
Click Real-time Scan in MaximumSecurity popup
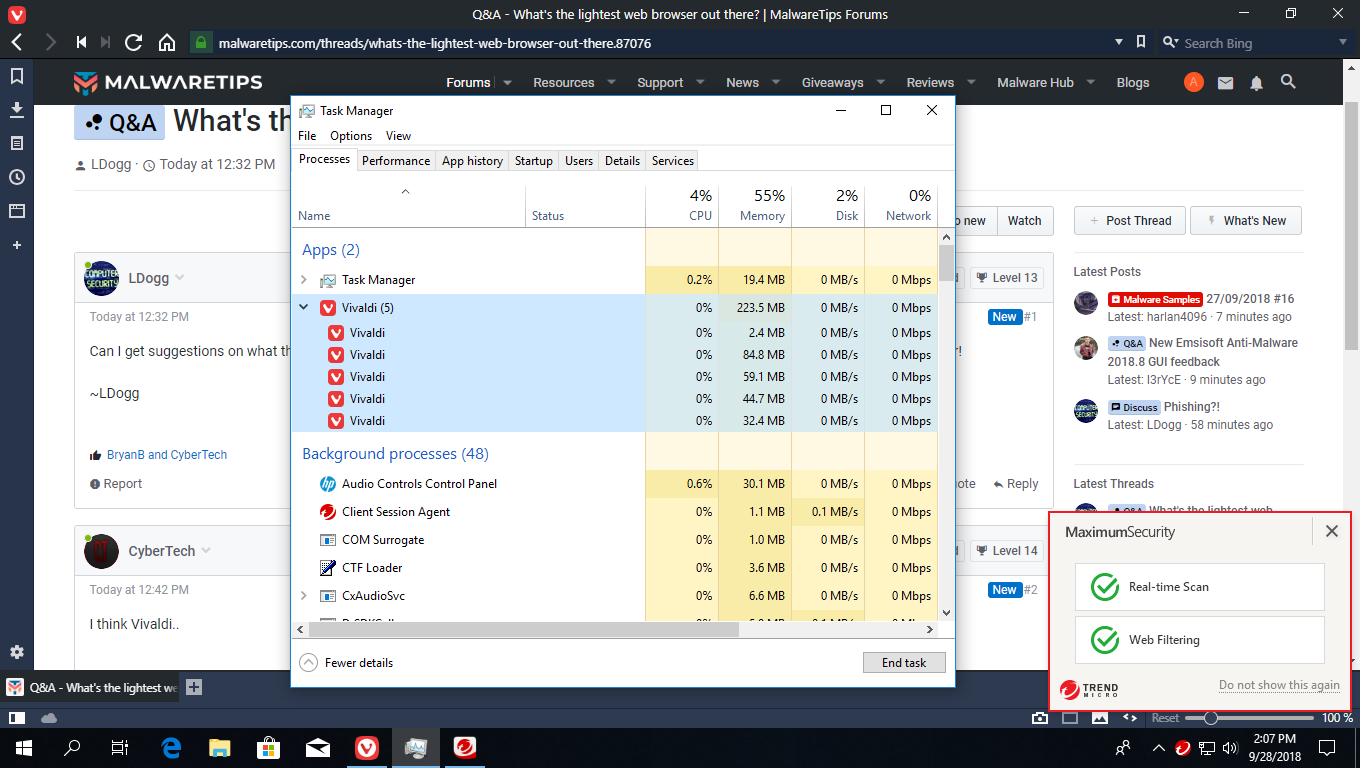click(x=1200, y=587)
